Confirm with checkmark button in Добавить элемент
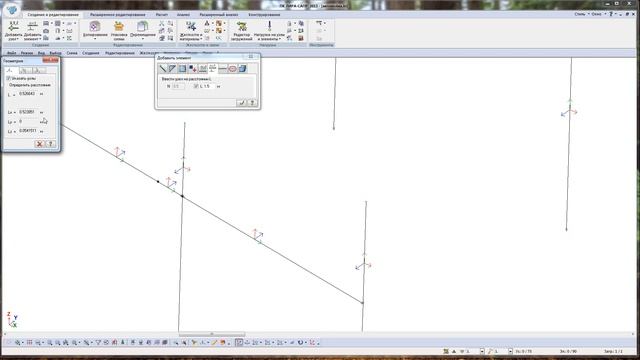This screenshot has width=640, height=360. [x=242, y=103]
